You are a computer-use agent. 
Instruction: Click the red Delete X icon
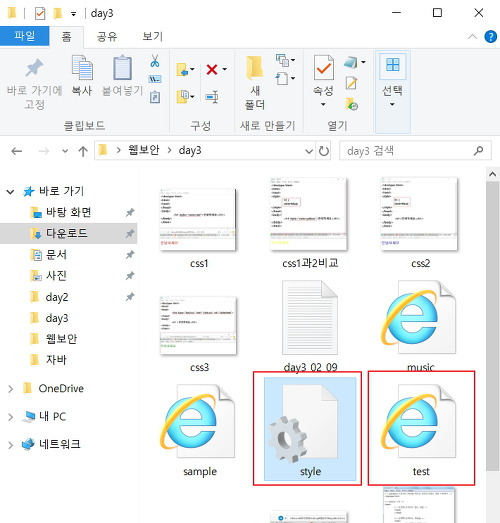pyautogui.click(x=212, y=70)
